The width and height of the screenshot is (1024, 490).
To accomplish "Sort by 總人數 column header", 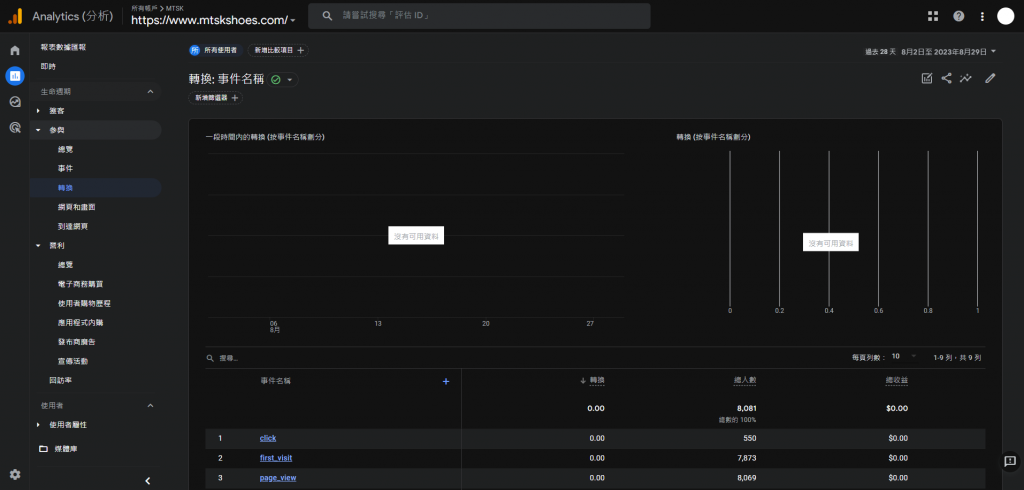I will (x=745, y=380).
